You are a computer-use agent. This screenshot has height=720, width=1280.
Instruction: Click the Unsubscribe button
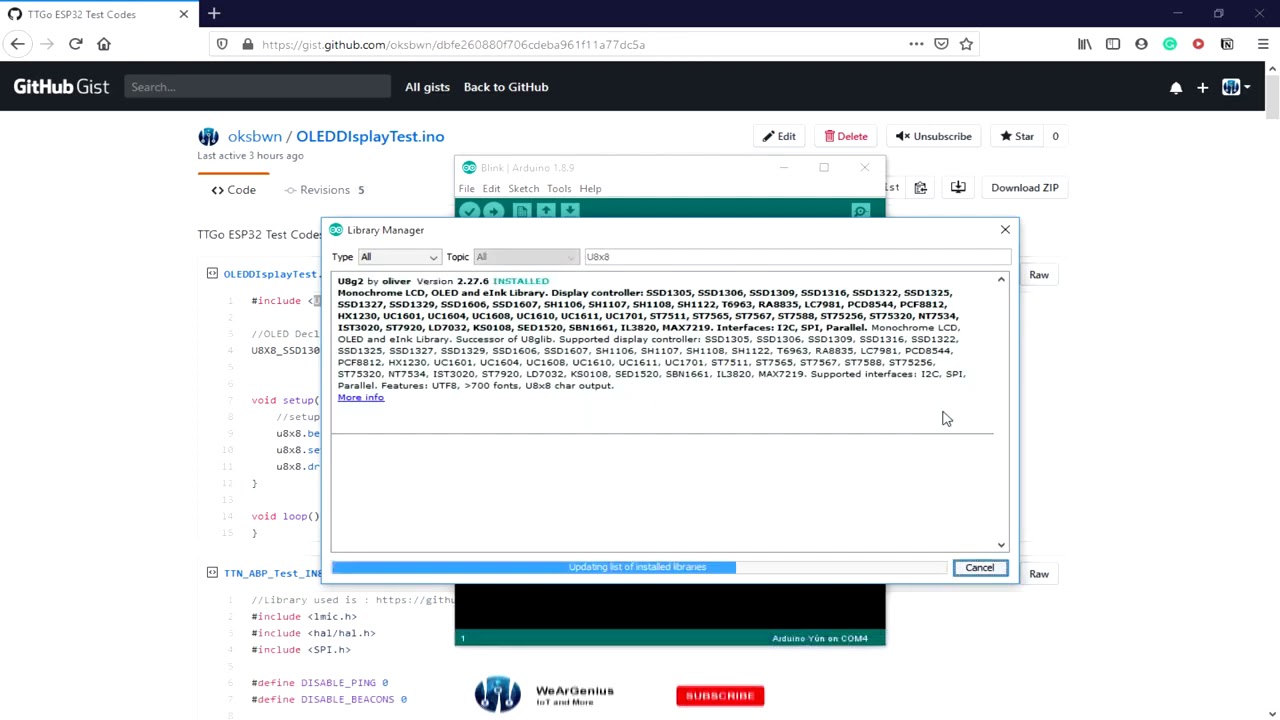pos(934,136)
